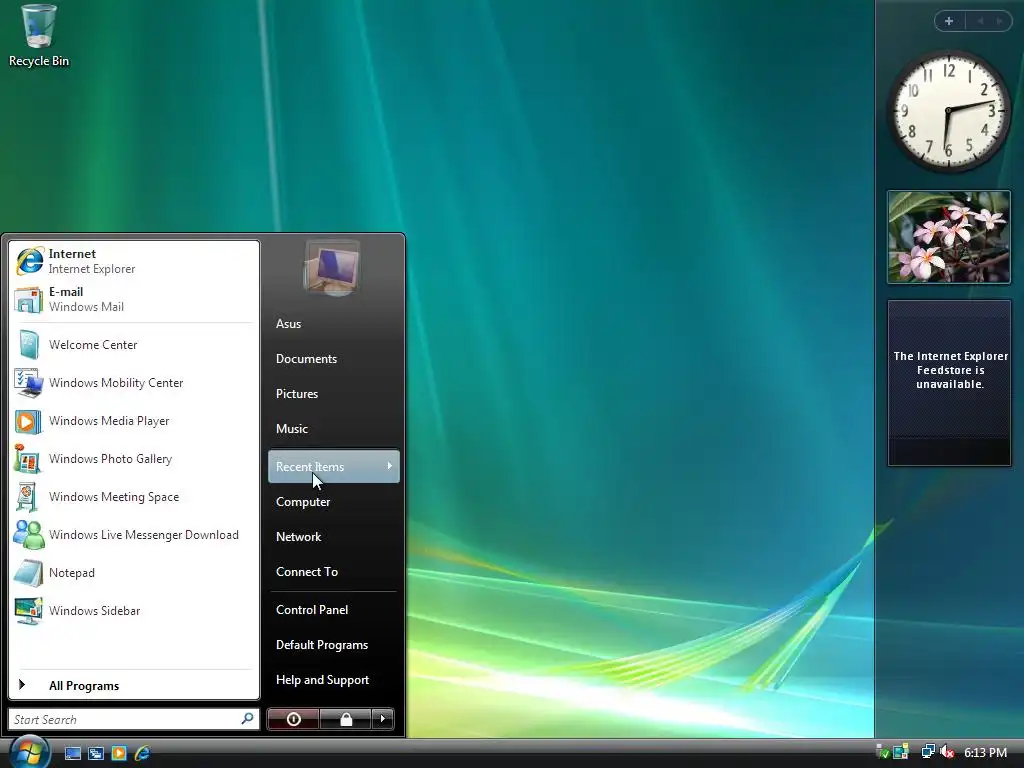Launch Welcome Center from Start menu
This screenshot has height=768, width=1024.
[x=134, y=345]
